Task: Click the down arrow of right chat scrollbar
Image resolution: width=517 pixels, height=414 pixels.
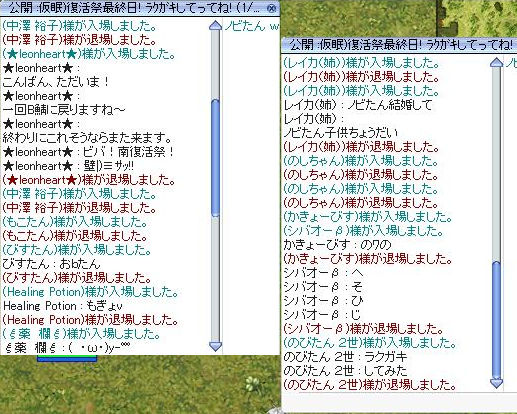Action: (x=497, y=383)
